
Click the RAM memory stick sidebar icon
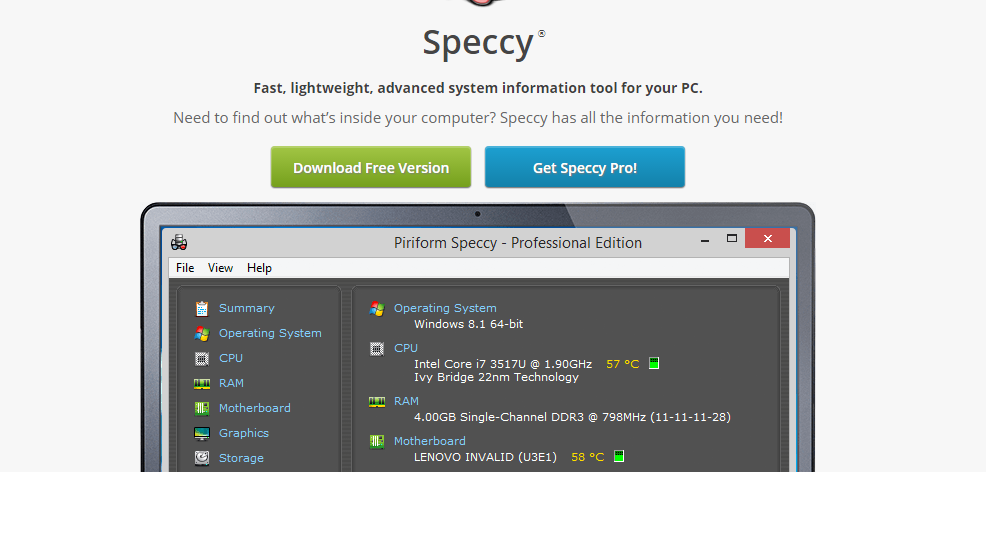202,383
